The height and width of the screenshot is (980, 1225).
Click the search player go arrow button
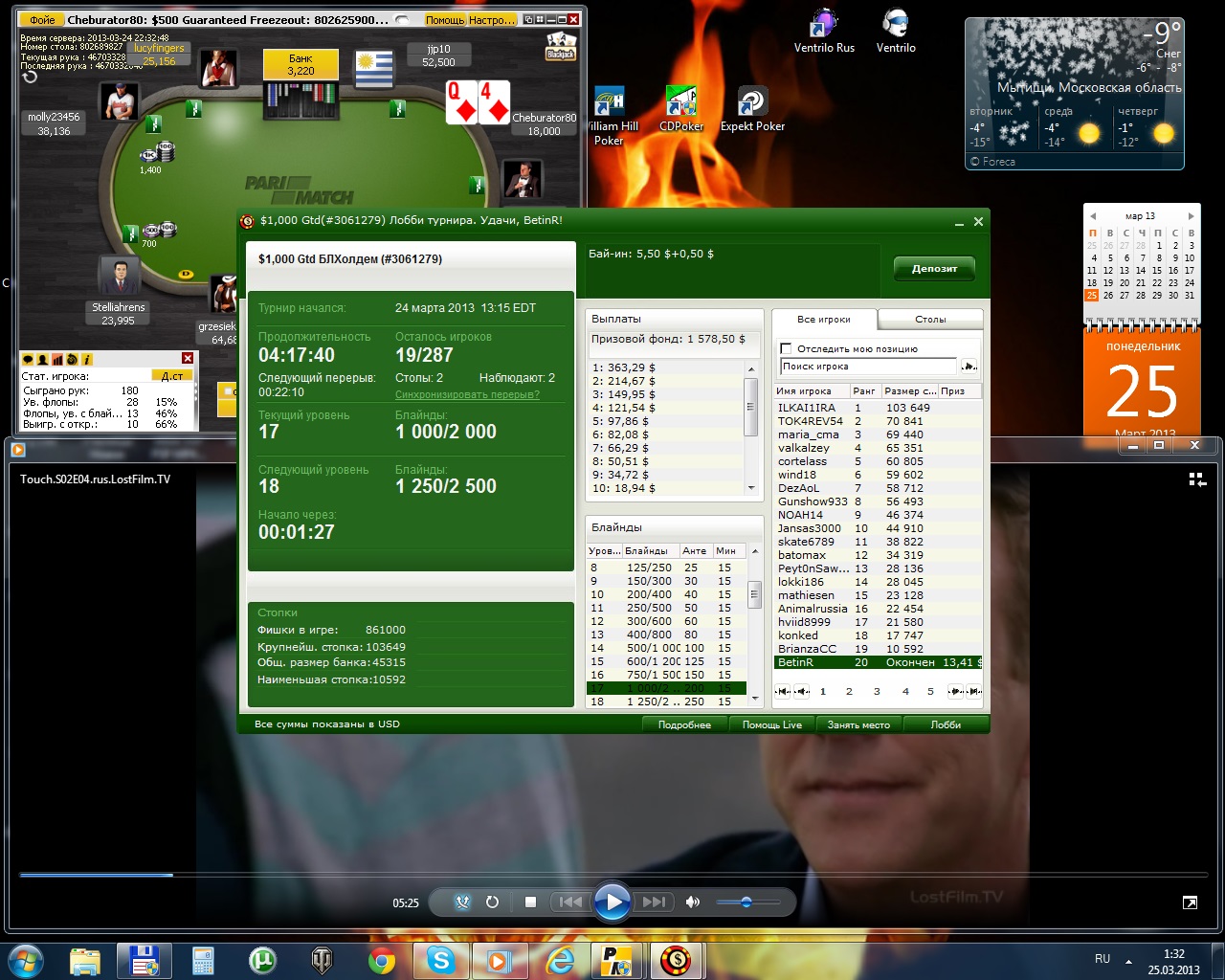(969, 367)
